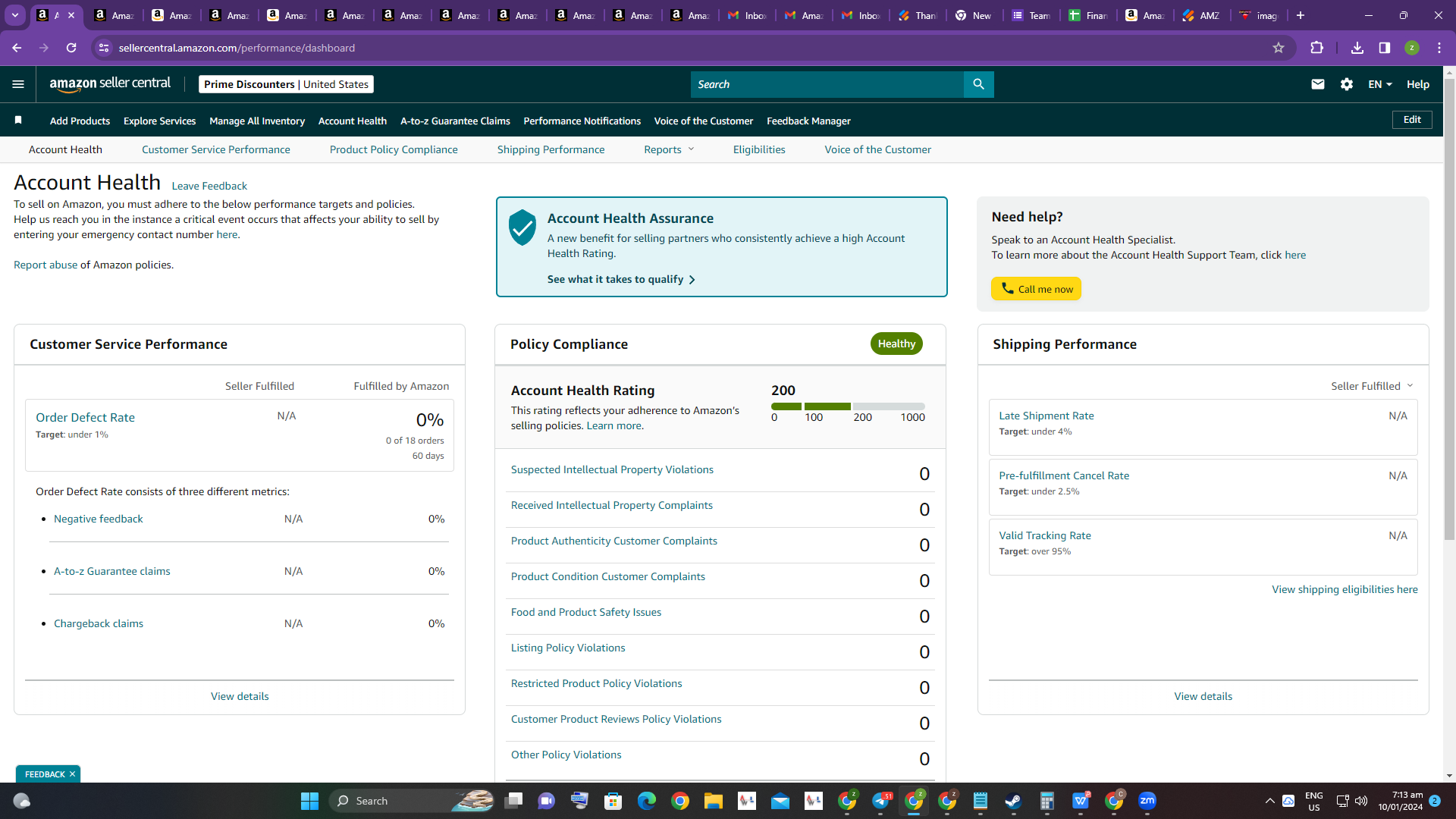Reload the page
This screenshot has width=1456, height=819.
click(71, 48)
